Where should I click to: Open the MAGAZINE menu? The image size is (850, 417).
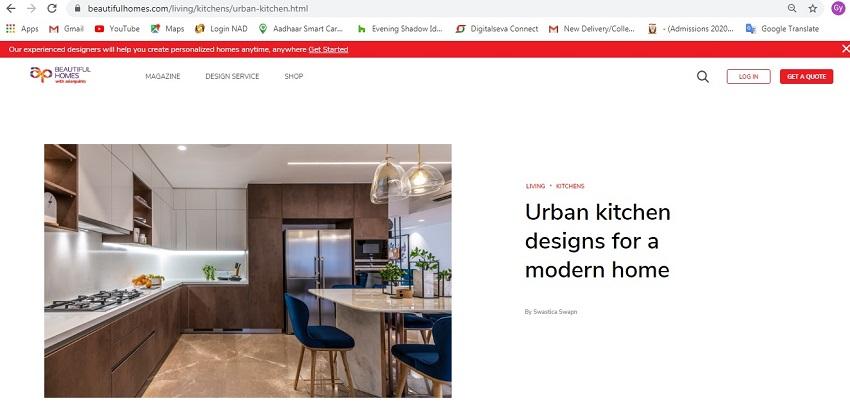(163, 76)
